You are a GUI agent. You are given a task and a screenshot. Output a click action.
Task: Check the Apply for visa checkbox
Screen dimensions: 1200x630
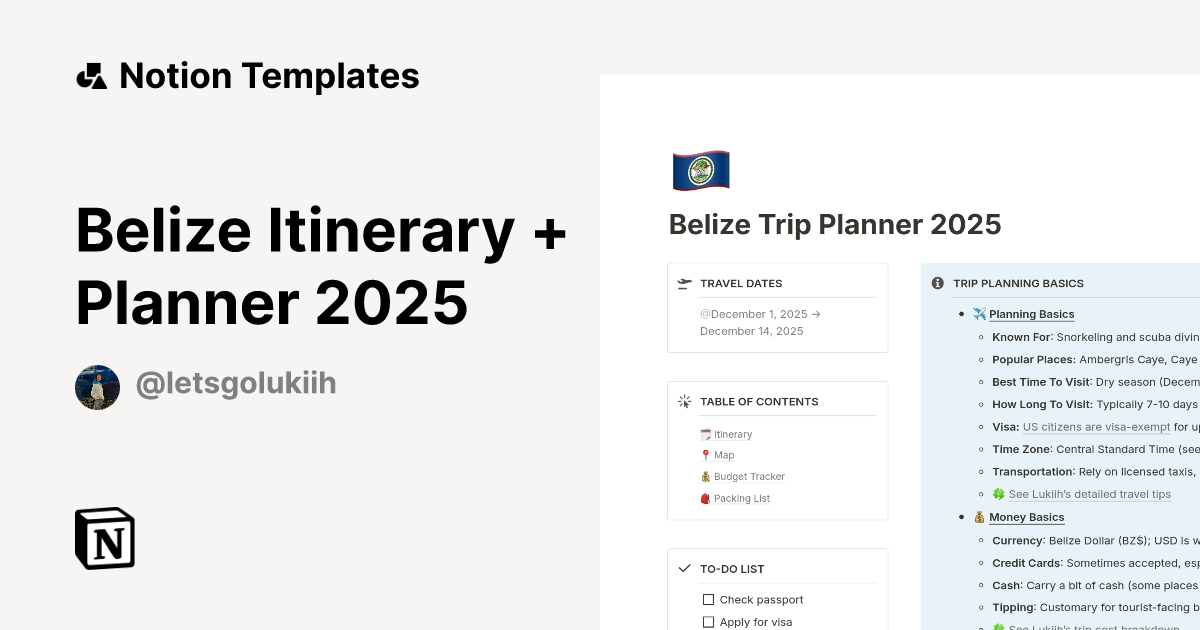[709, 621]
